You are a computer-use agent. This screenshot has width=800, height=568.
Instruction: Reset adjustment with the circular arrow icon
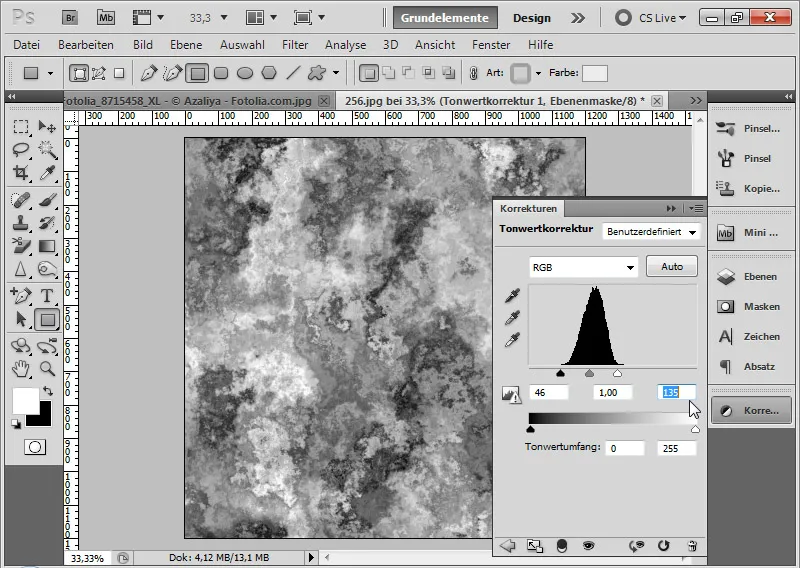[x=663, y=546]
